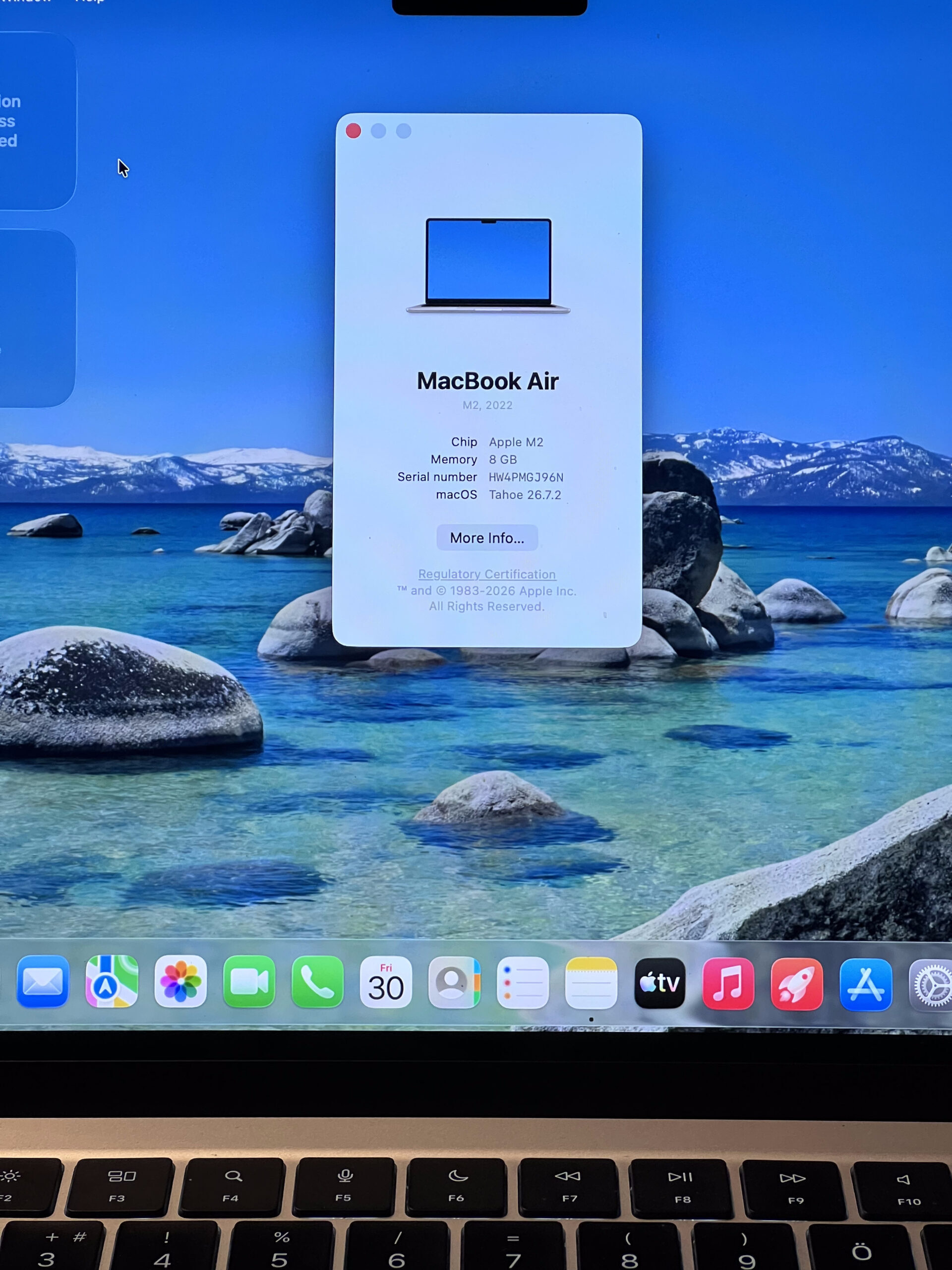Click the Tahoe 26.7.2 macOS version
952x1270 pixels.
pos(525,494)
